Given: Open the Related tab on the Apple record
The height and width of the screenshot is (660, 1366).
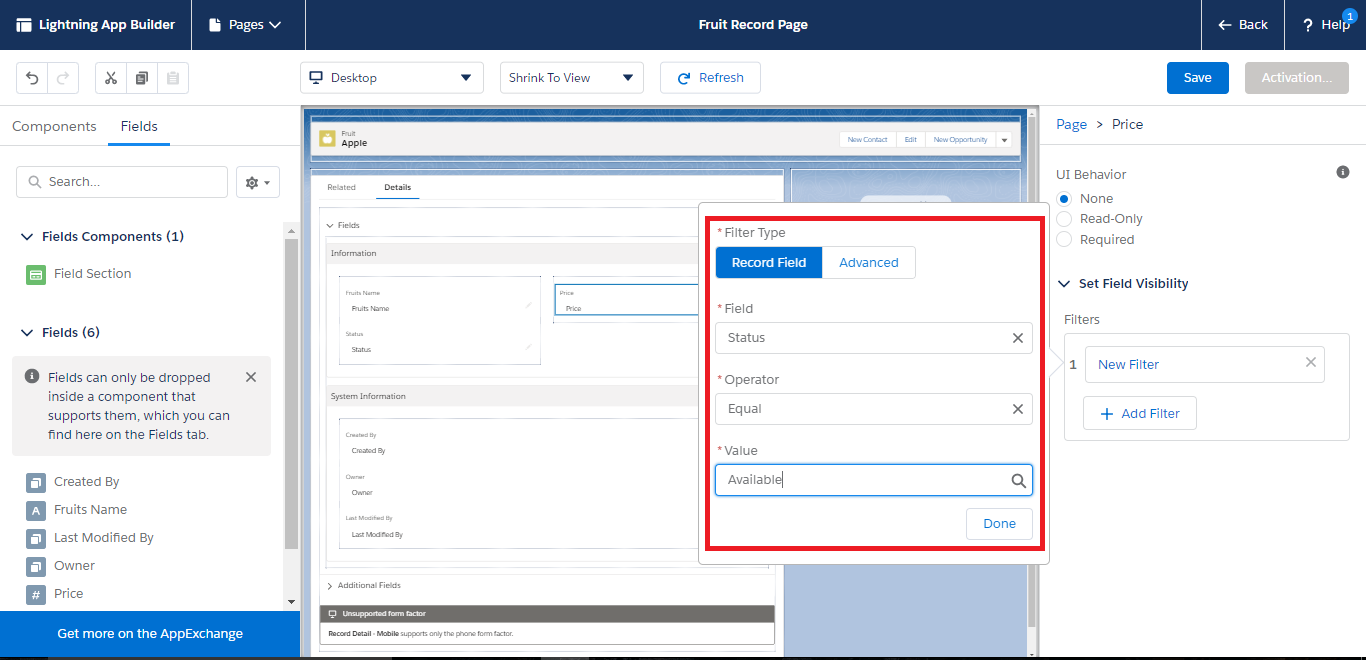Looking at the screenshot, I should point(340,187).
